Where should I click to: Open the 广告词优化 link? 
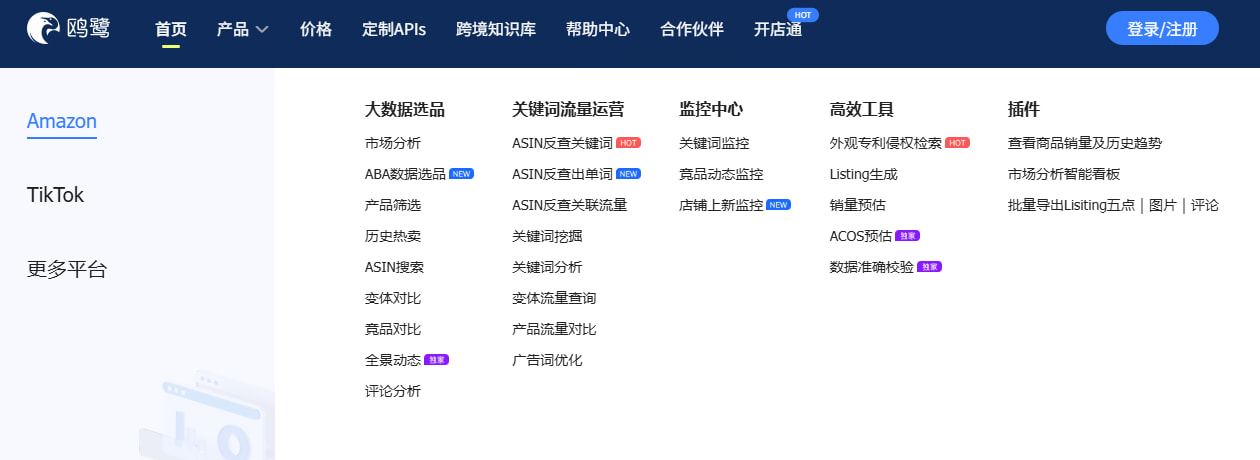pyautogui.click(x=547, y=360)
